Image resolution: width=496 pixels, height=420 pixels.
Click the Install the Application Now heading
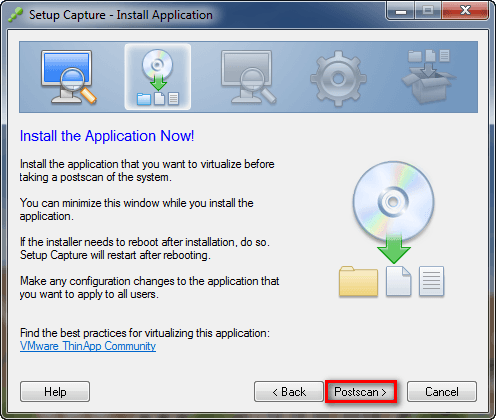tap(107, 136)
